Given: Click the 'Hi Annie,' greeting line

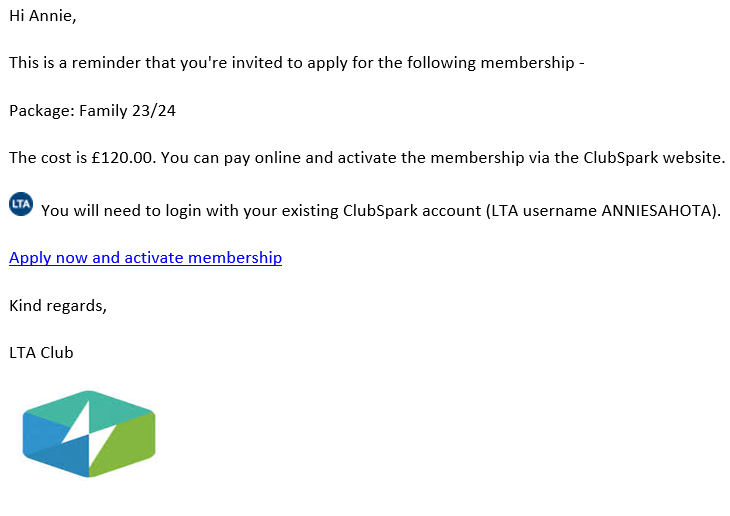Looking at the screenshot, I should (x=42, y=16).
